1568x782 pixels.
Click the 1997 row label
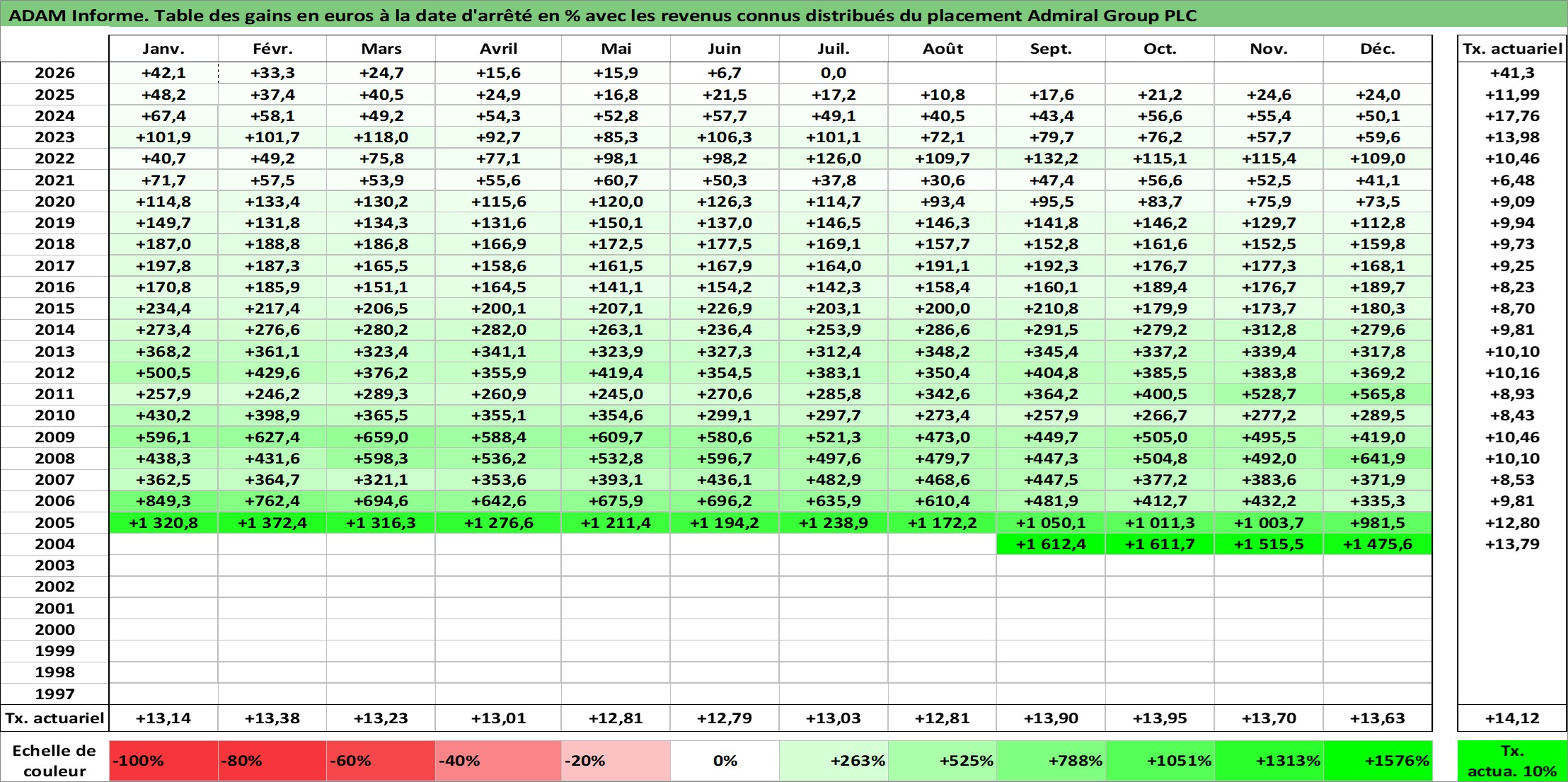[54, 694]
